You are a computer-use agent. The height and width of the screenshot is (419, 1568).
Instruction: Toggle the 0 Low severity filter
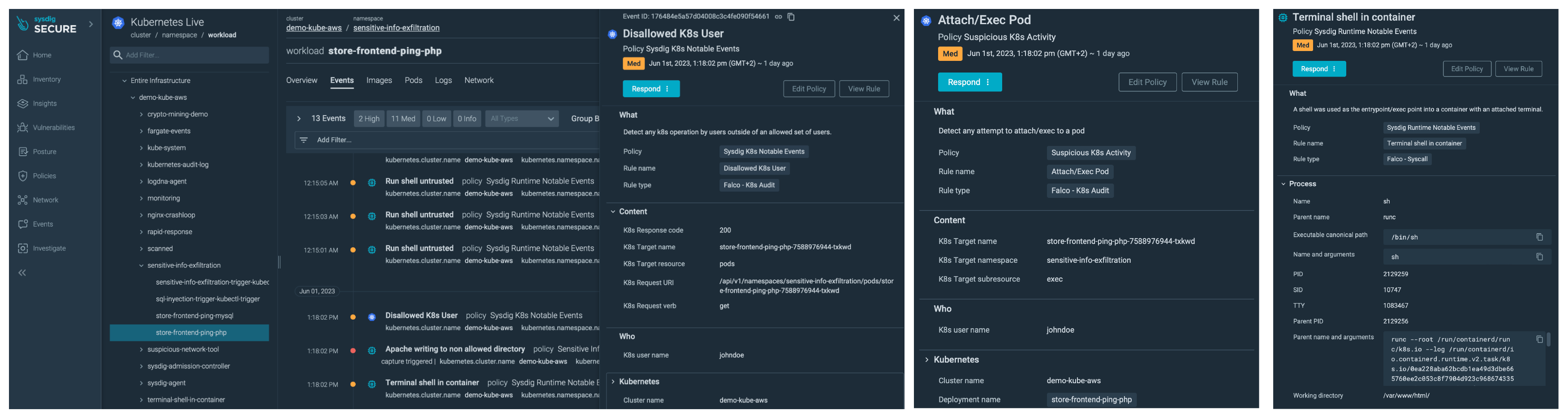(x=436, y=119)
